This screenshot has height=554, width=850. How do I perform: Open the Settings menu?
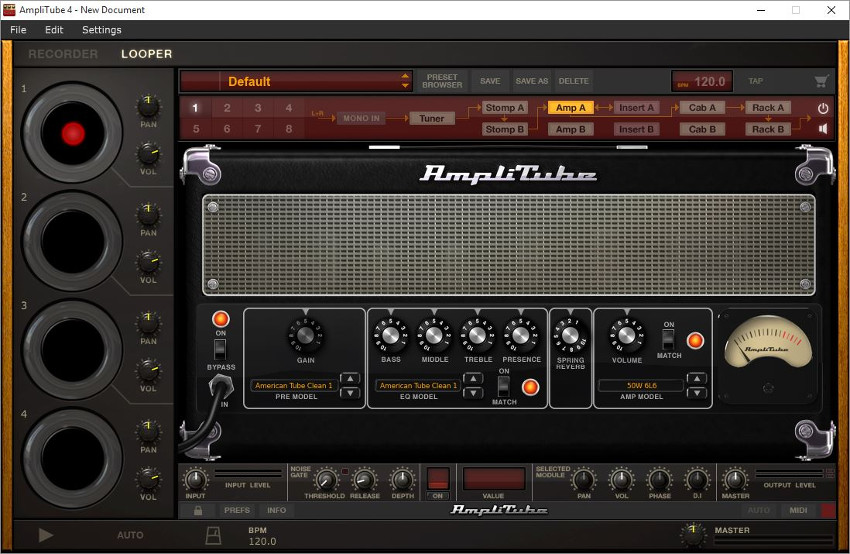tap(101, 30)
